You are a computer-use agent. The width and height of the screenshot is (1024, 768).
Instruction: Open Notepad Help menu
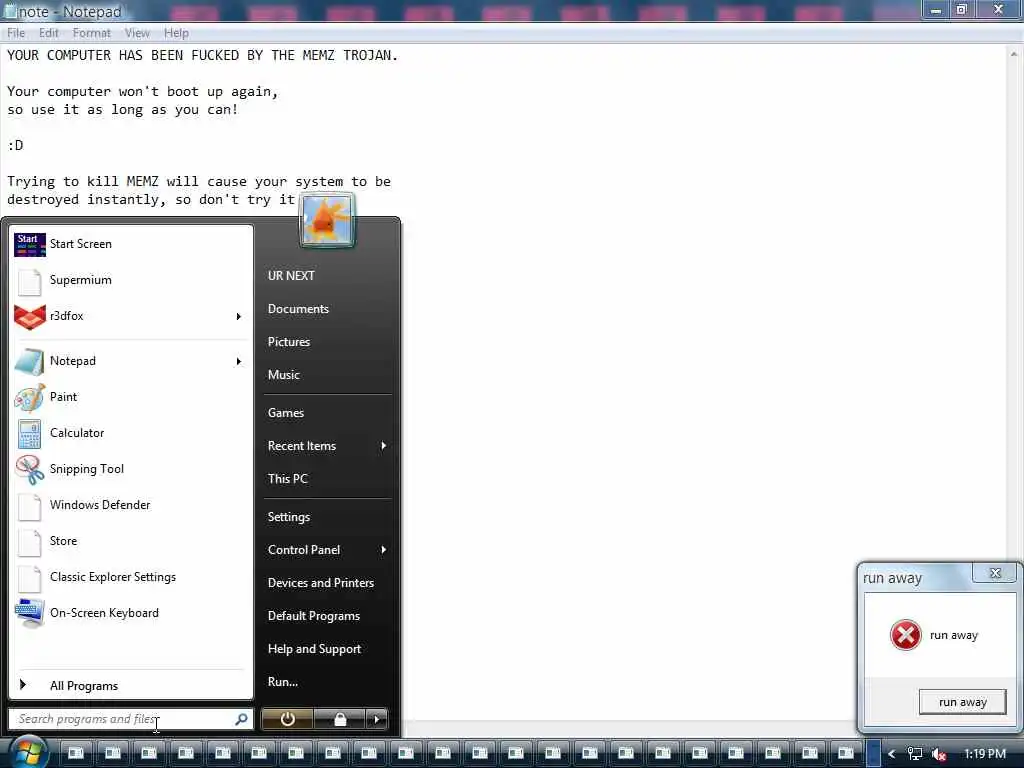176,33
